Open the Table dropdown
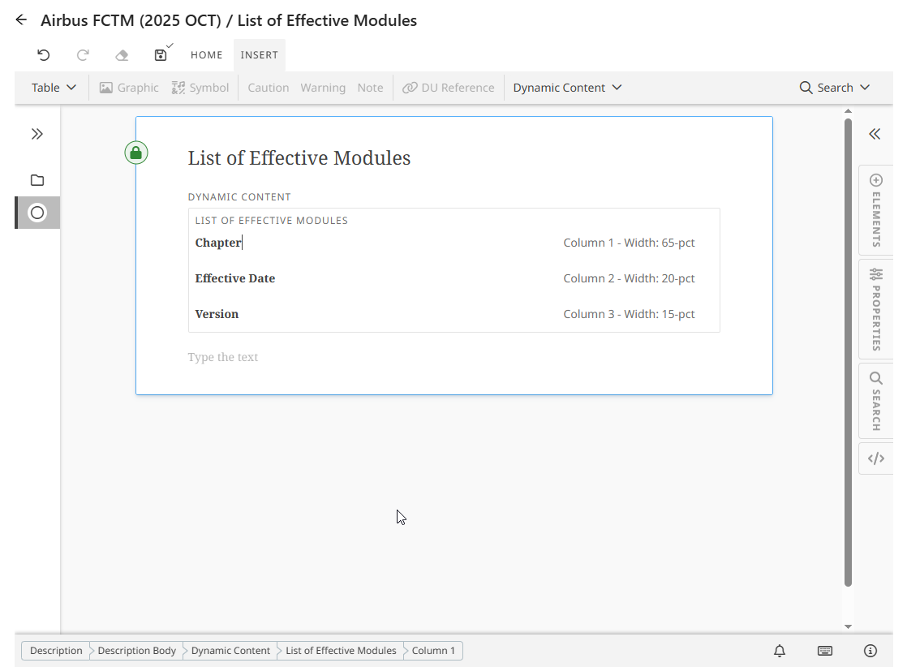The height and width of the screenshot is (668, 908). (54, 87)
